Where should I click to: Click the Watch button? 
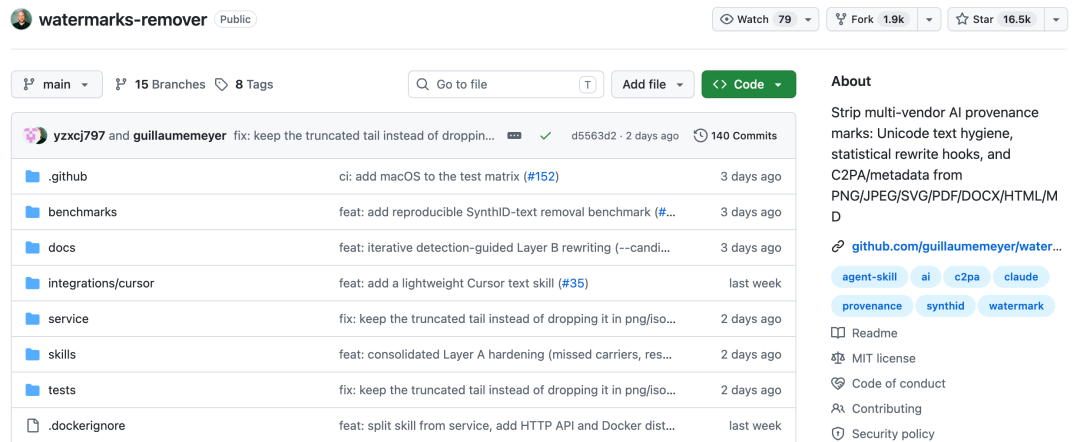(756, 19)
